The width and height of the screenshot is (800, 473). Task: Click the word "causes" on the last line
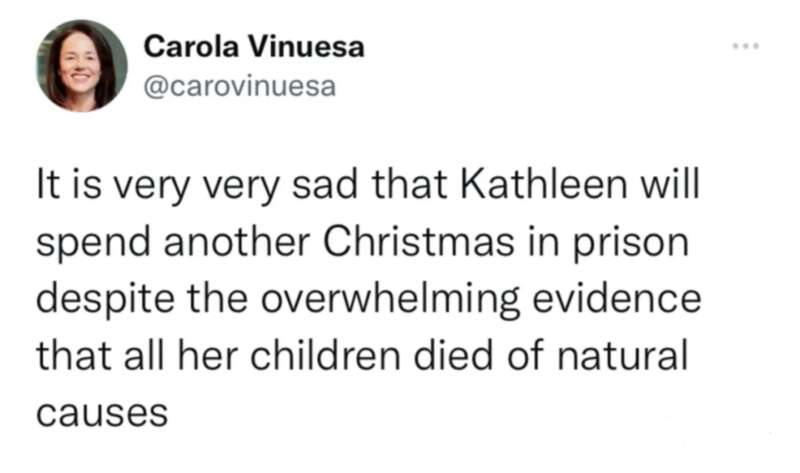[x=100, y=410]
